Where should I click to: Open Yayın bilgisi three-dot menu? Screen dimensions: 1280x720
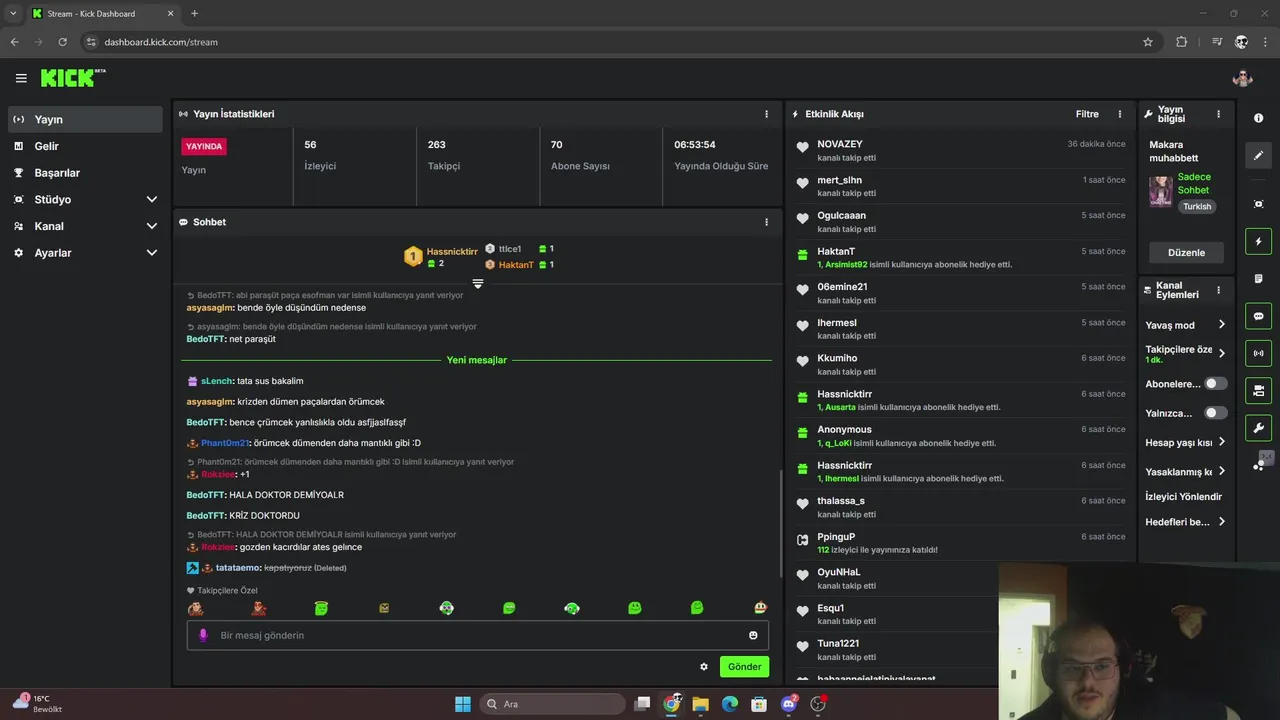click(x=1218, y=114)
